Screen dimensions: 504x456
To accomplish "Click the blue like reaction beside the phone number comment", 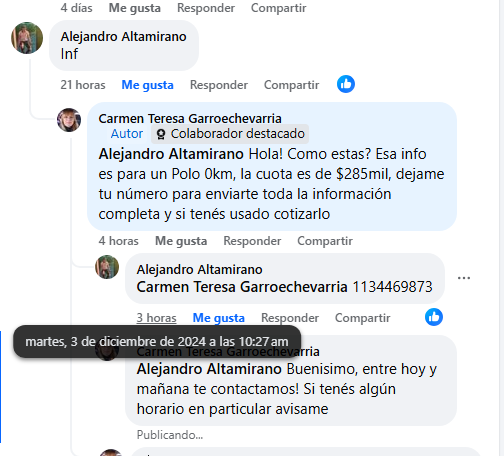I will pos(434,317).
